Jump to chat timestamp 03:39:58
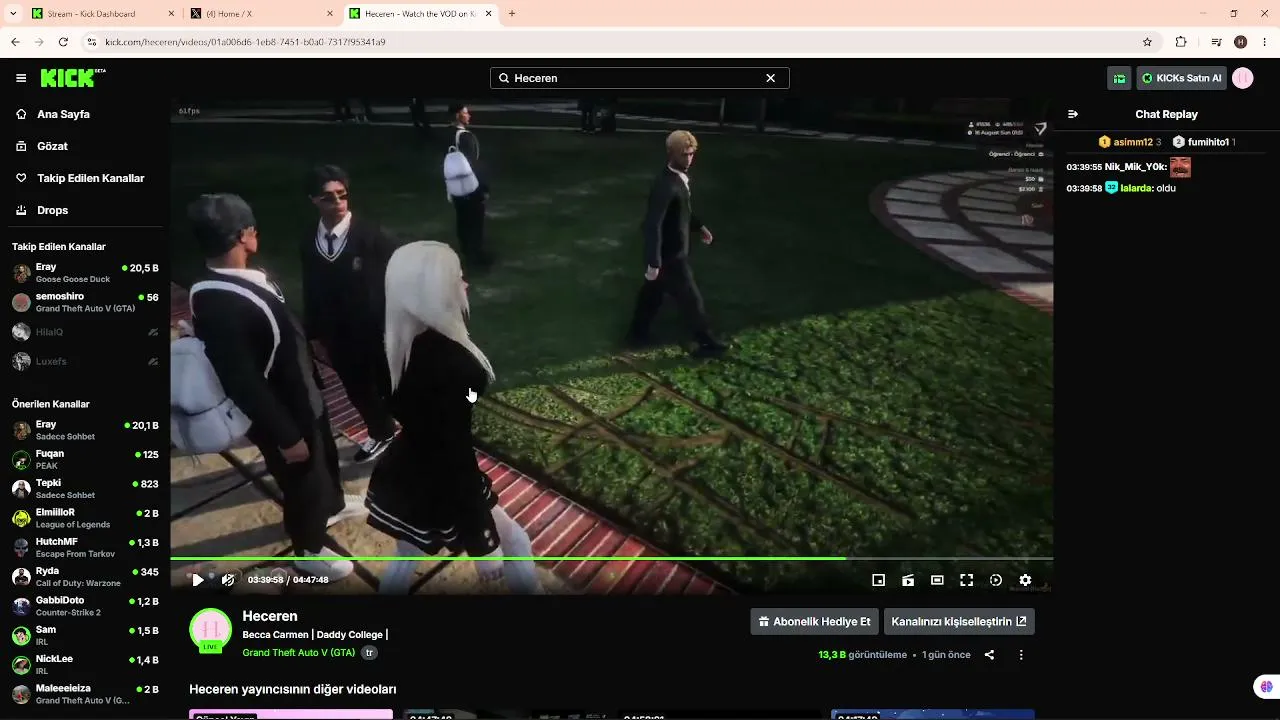 [1084, 188]
